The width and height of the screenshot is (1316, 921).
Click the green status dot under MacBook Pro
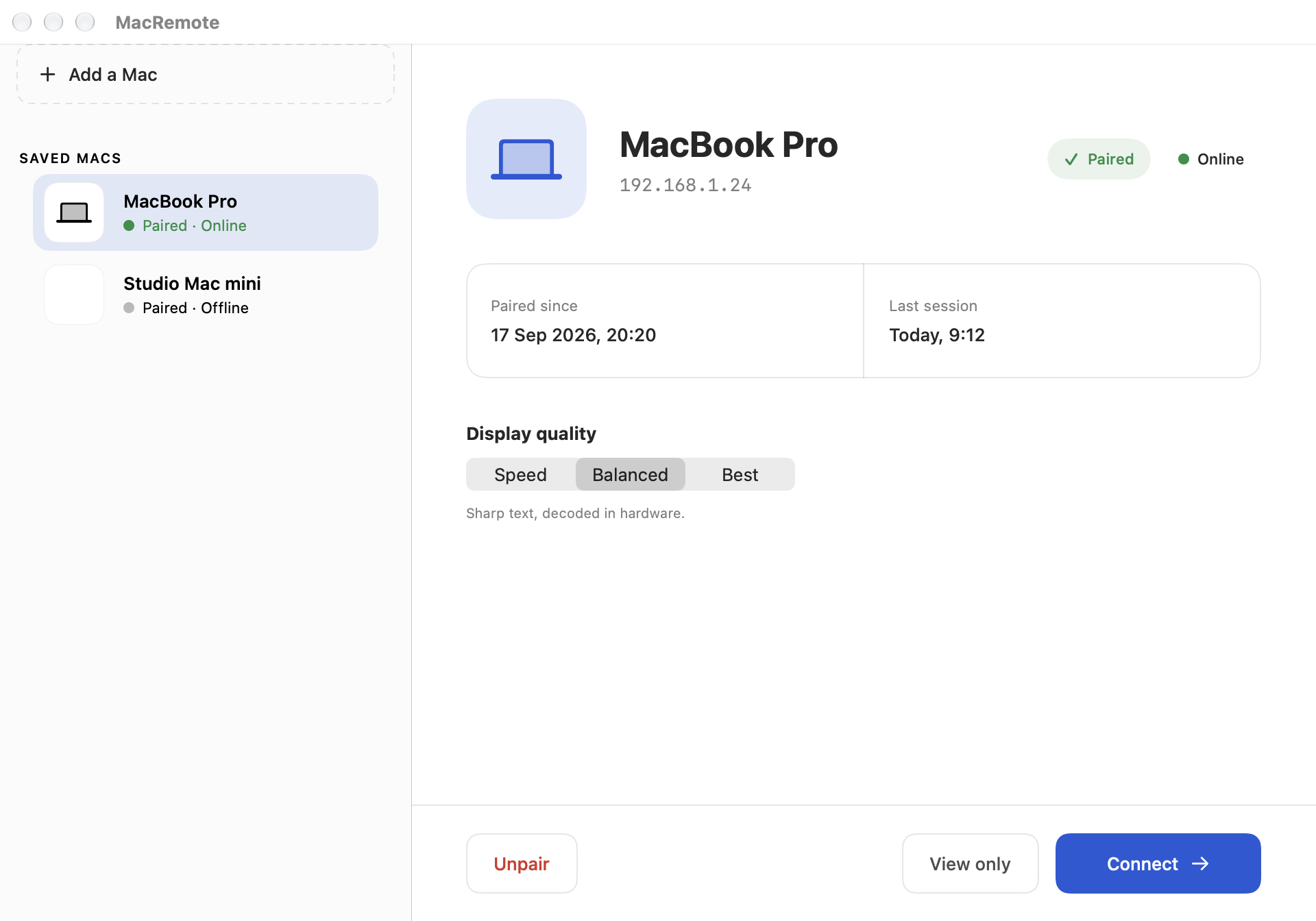point(129,225)
